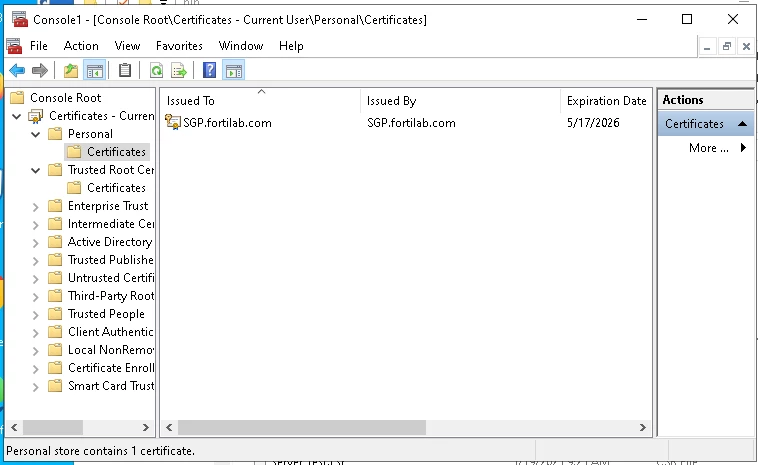758x465 pixels.
Task: Click the Issued By value SGP.fortilab.com
Action: 411,123
